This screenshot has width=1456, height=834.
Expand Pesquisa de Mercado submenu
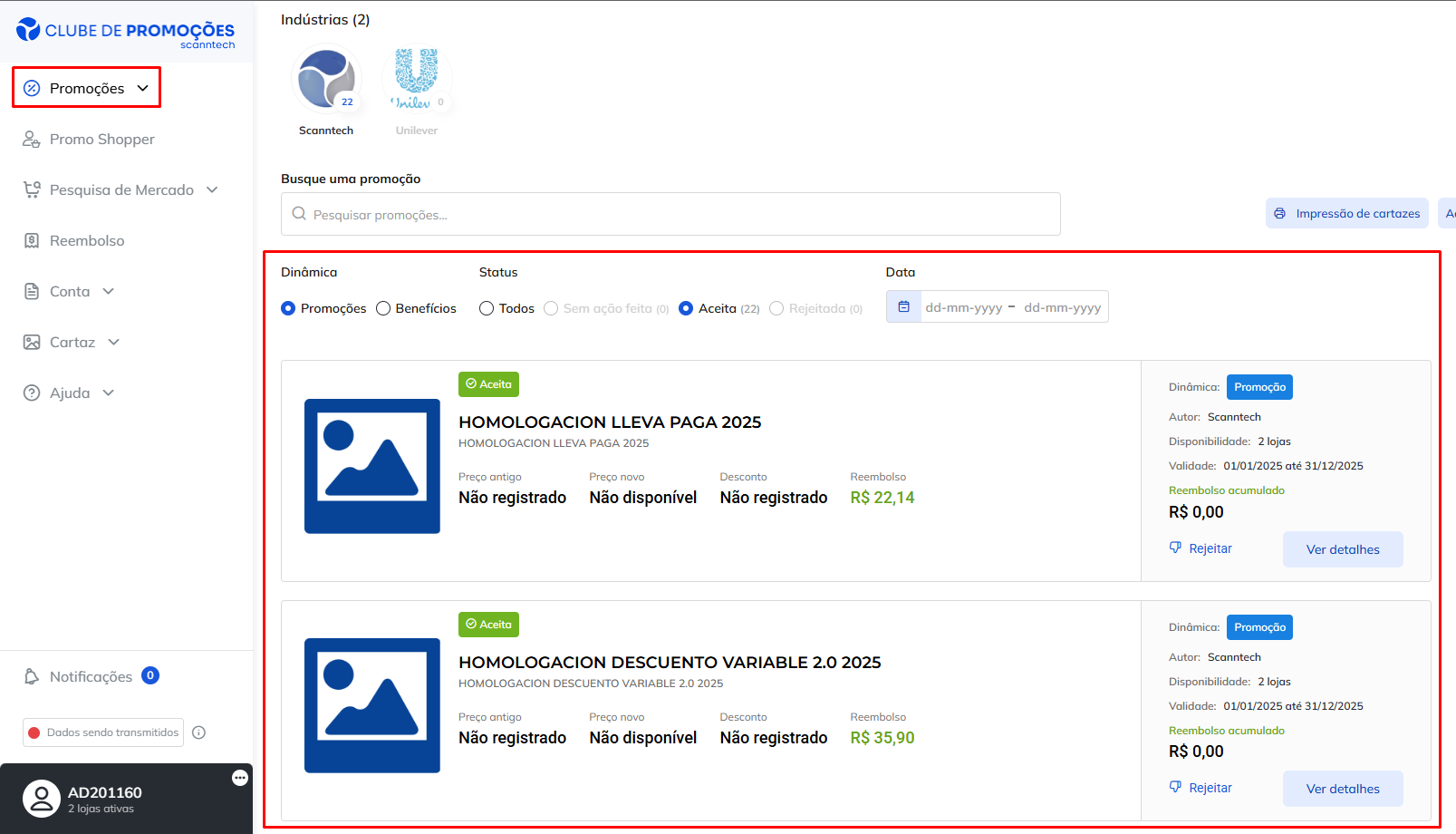tap(121, 189)
